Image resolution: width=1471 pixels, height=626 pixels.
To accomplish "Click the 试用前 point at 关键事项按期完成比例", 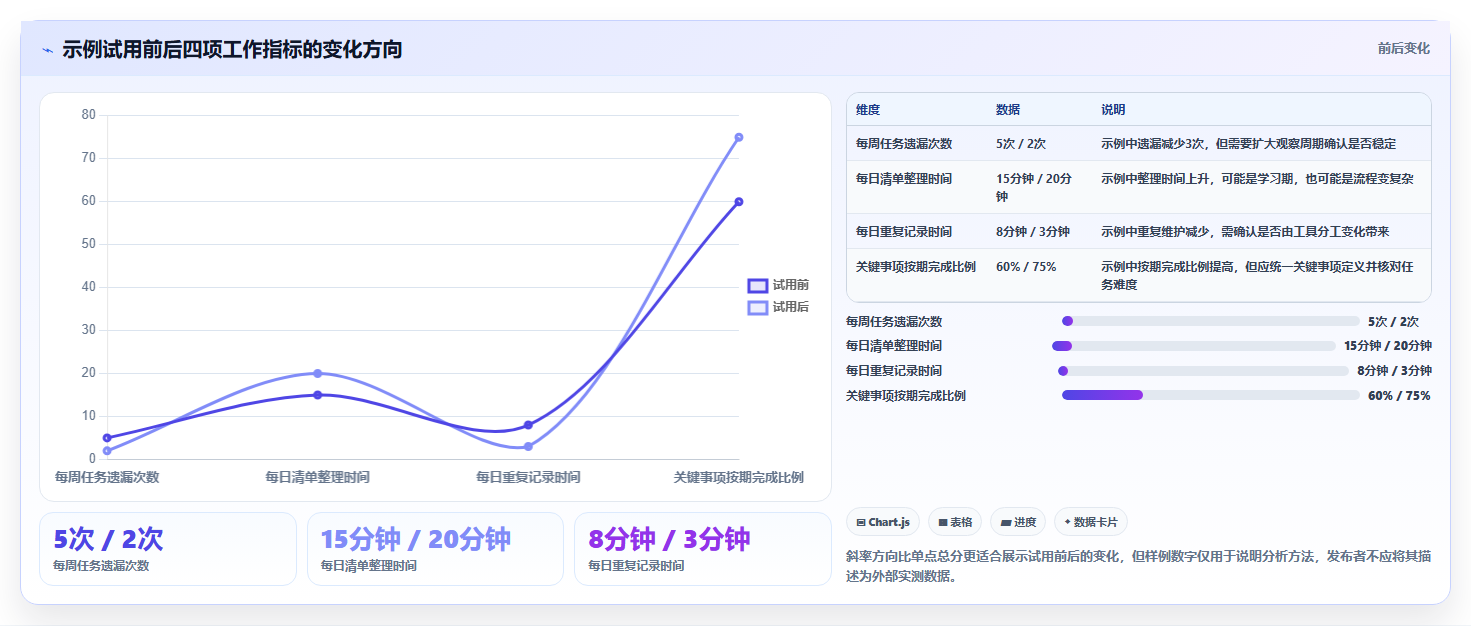I will 739,201.
